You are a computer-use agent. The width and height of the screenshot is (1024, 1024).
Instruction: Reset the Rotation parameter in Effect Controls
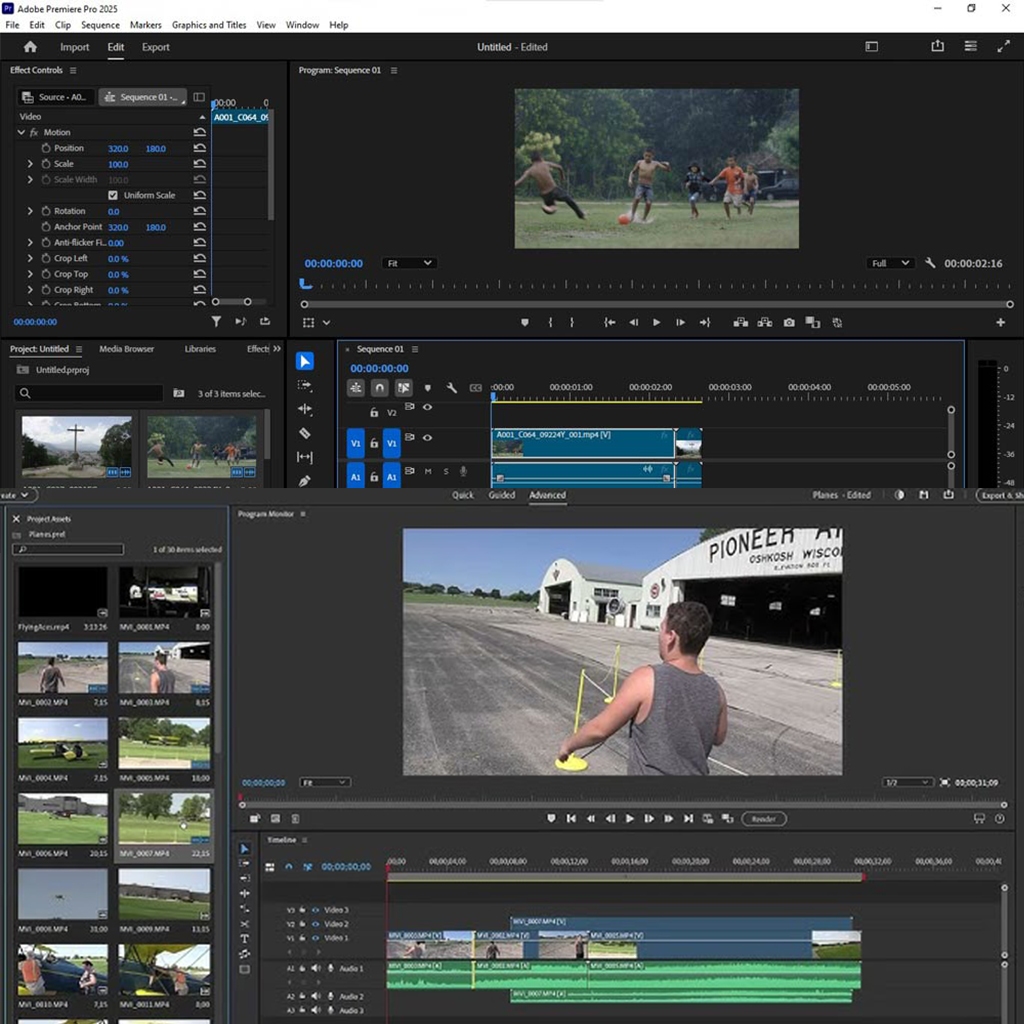[x=200, y=211]
